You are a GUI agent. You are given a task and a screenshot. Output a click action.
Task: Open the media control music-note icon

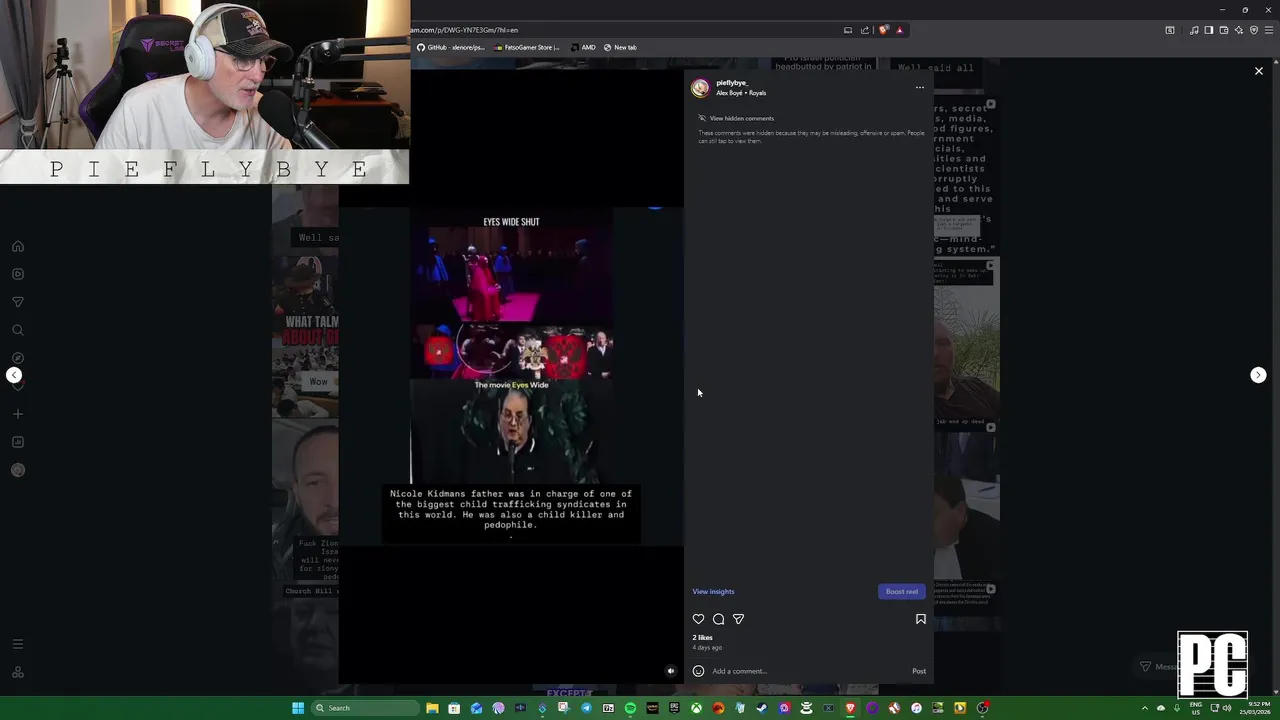(x=1194, y=30)
